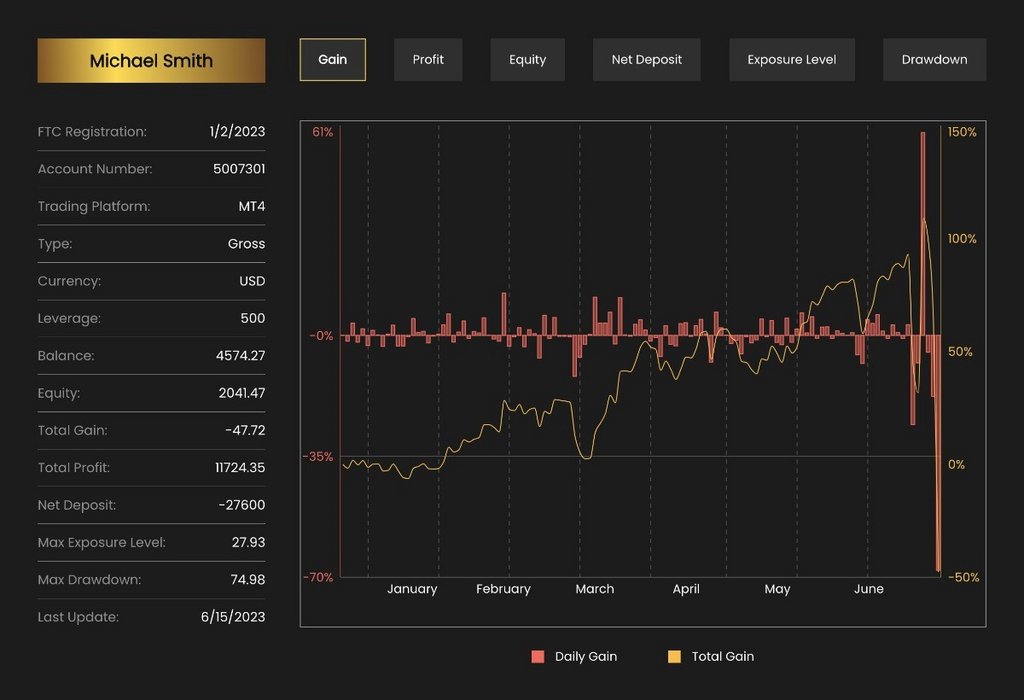Screen dimensions: 1024x700
Task: Click the Leverage value 500
Action: tap(253, 318)
